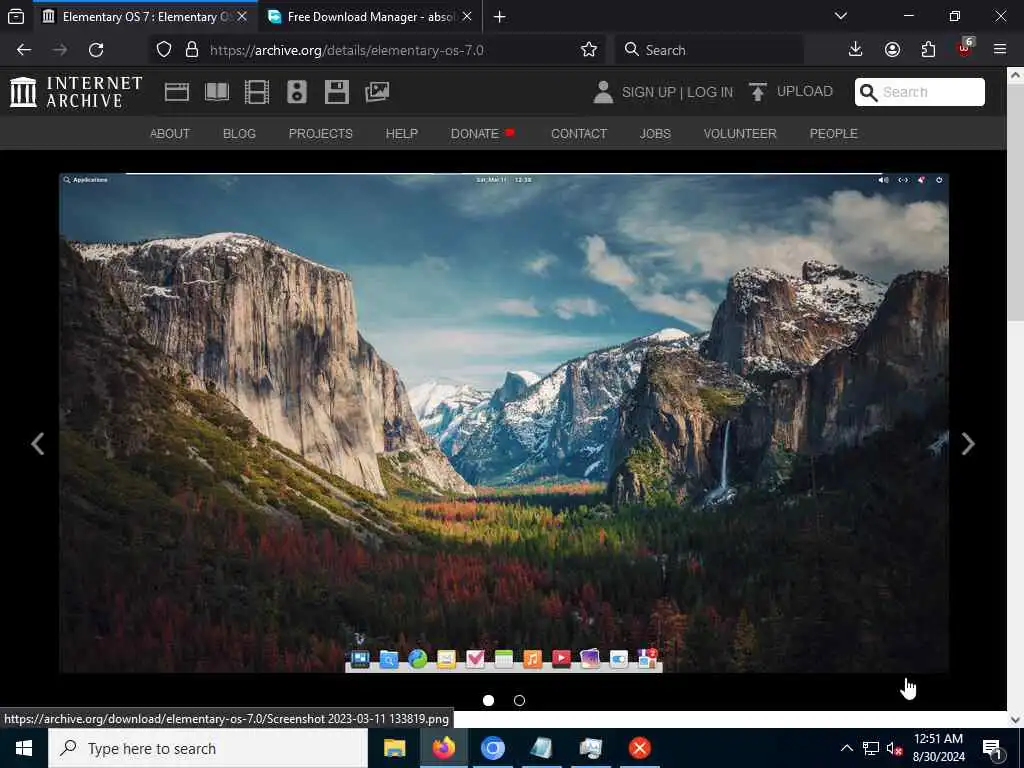Click the scrollbar down arrow

click(1016, 719)
